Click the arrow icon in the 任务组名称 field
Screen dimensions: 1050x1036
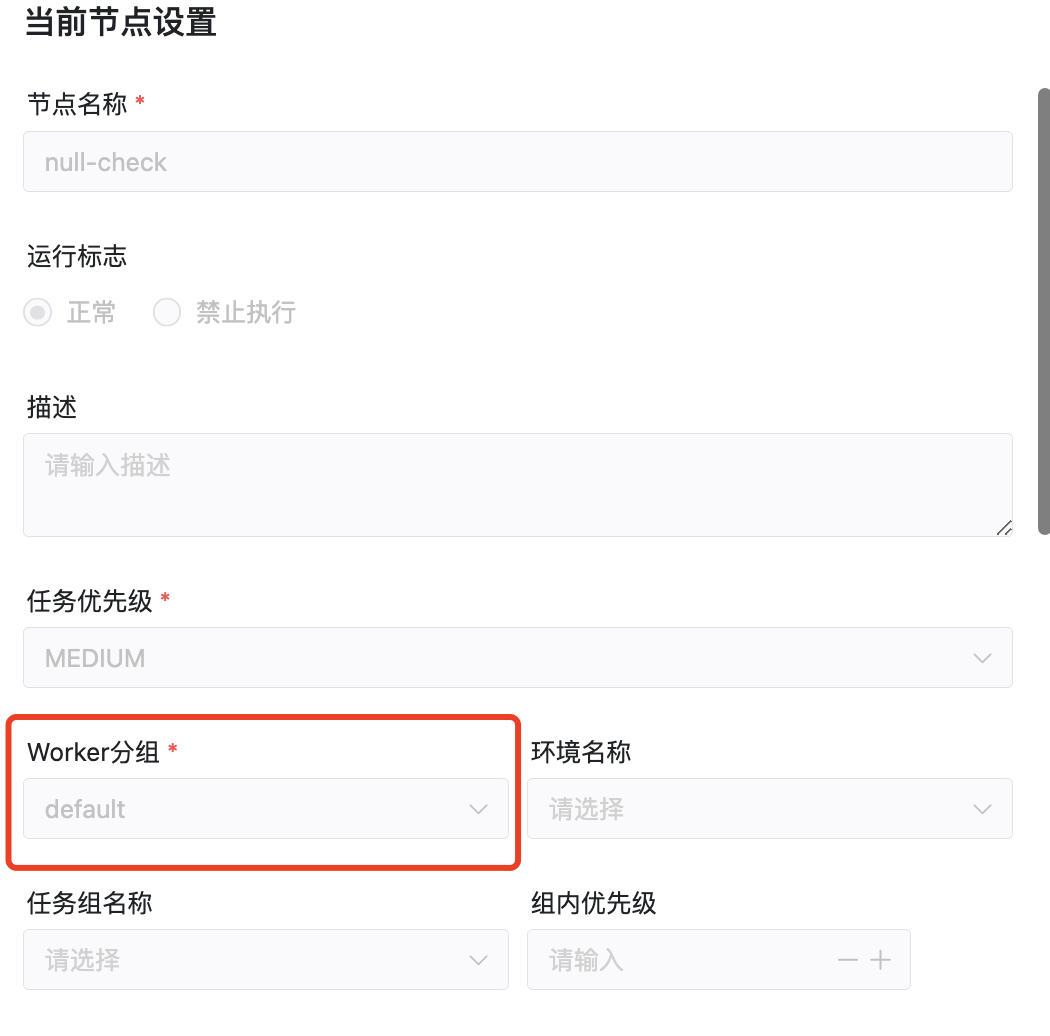click(x=478, y=959)
